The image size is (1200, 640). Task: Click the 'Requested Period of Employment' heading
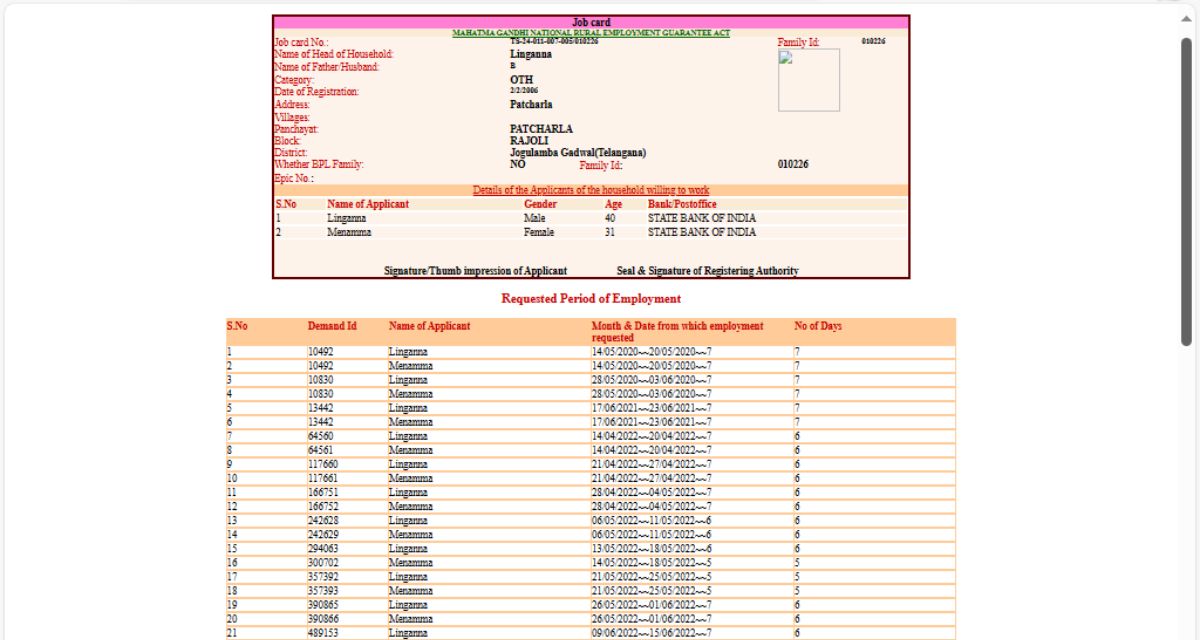tap(591, 299)
